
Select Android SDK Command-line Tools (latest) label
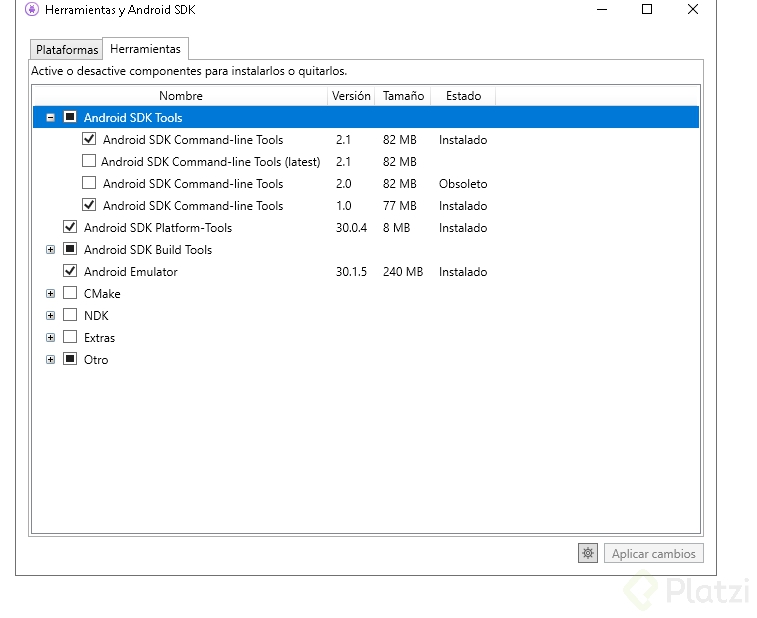210,162
